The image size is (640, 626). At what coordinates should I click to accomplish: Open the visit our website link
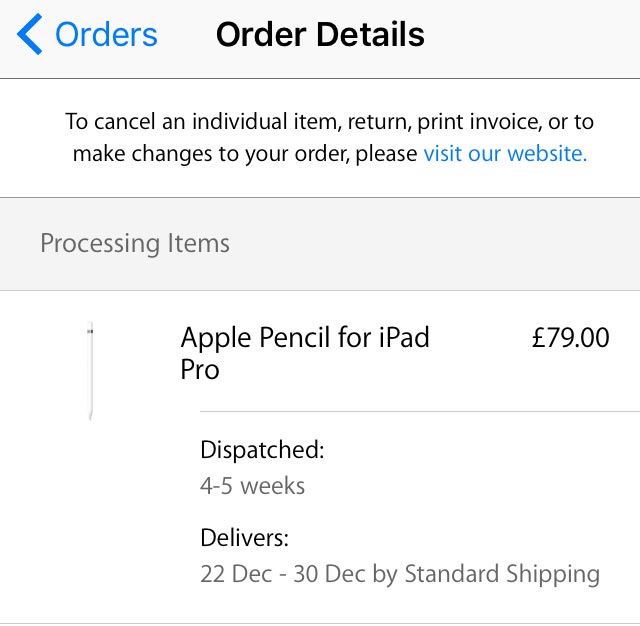pos(505,154)
